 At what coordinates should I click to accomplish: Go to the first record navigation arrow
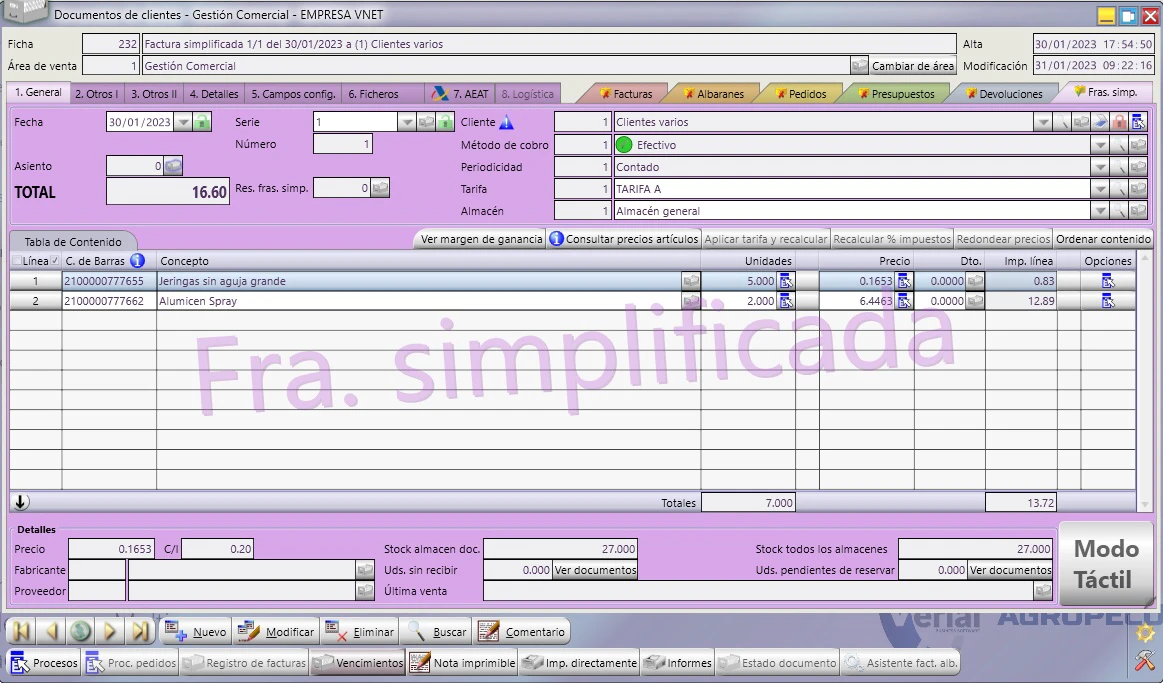coord(22,632)
